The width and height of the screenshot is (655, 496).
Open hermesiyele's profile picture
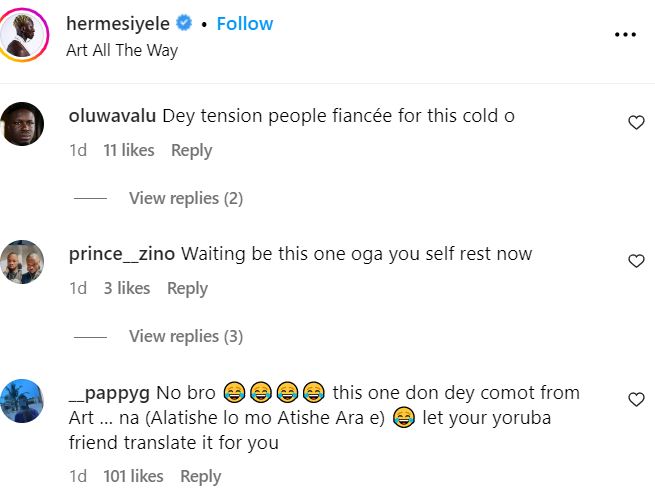pyautogui.click(x=24, y=35)
